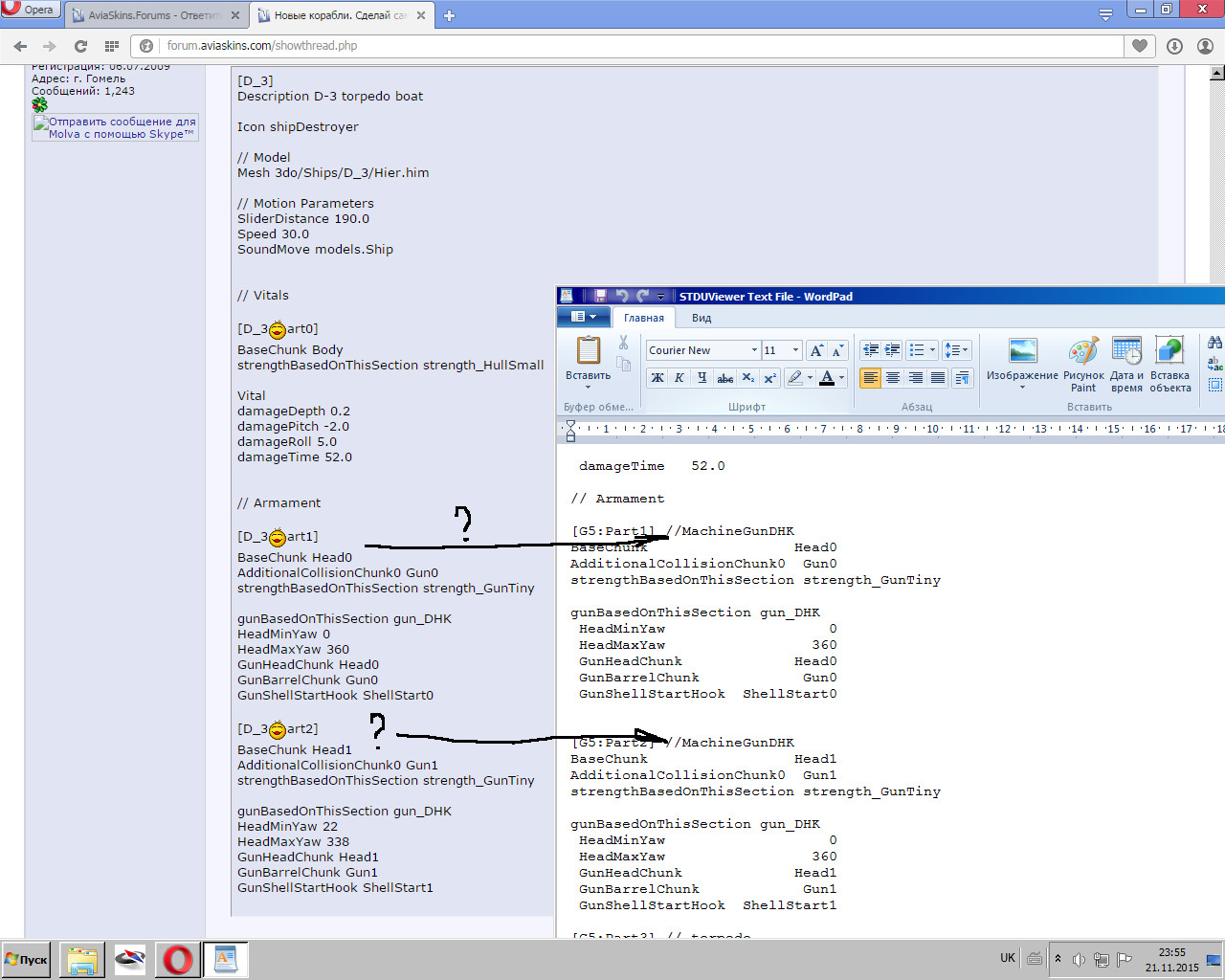Undo last action in WordPad title bar
Image resolution: width=1225 pixels, height=980 pixels.
click(622, 297)
